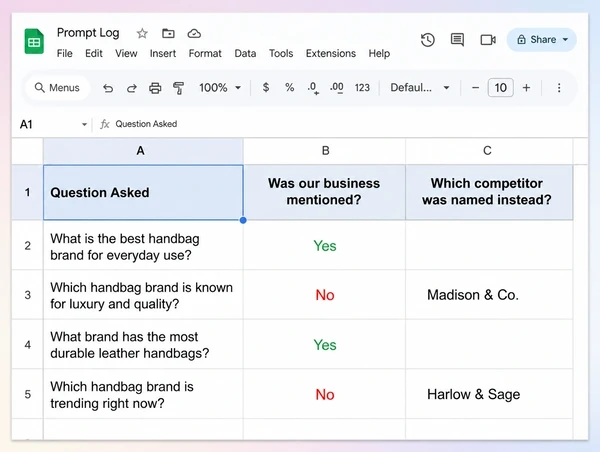Select row 5 header

pos(28,394)
